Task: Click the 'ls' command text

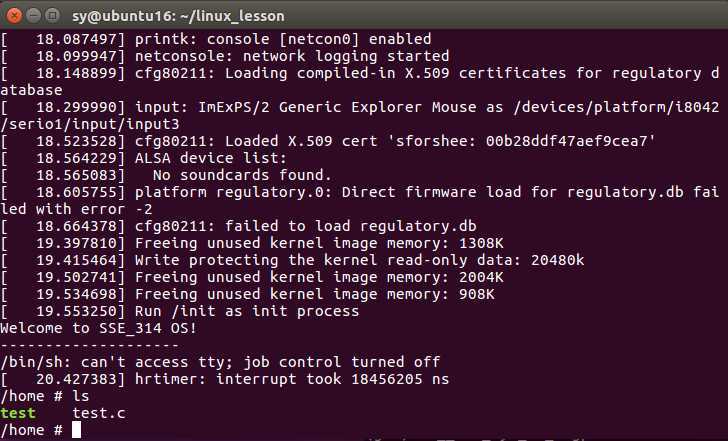Action: coord(81,396)
